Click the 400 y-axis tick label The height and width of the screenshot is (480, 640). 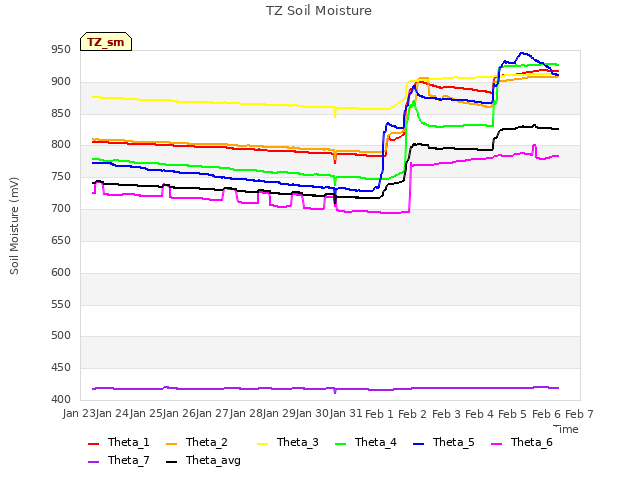coord(61,399)
